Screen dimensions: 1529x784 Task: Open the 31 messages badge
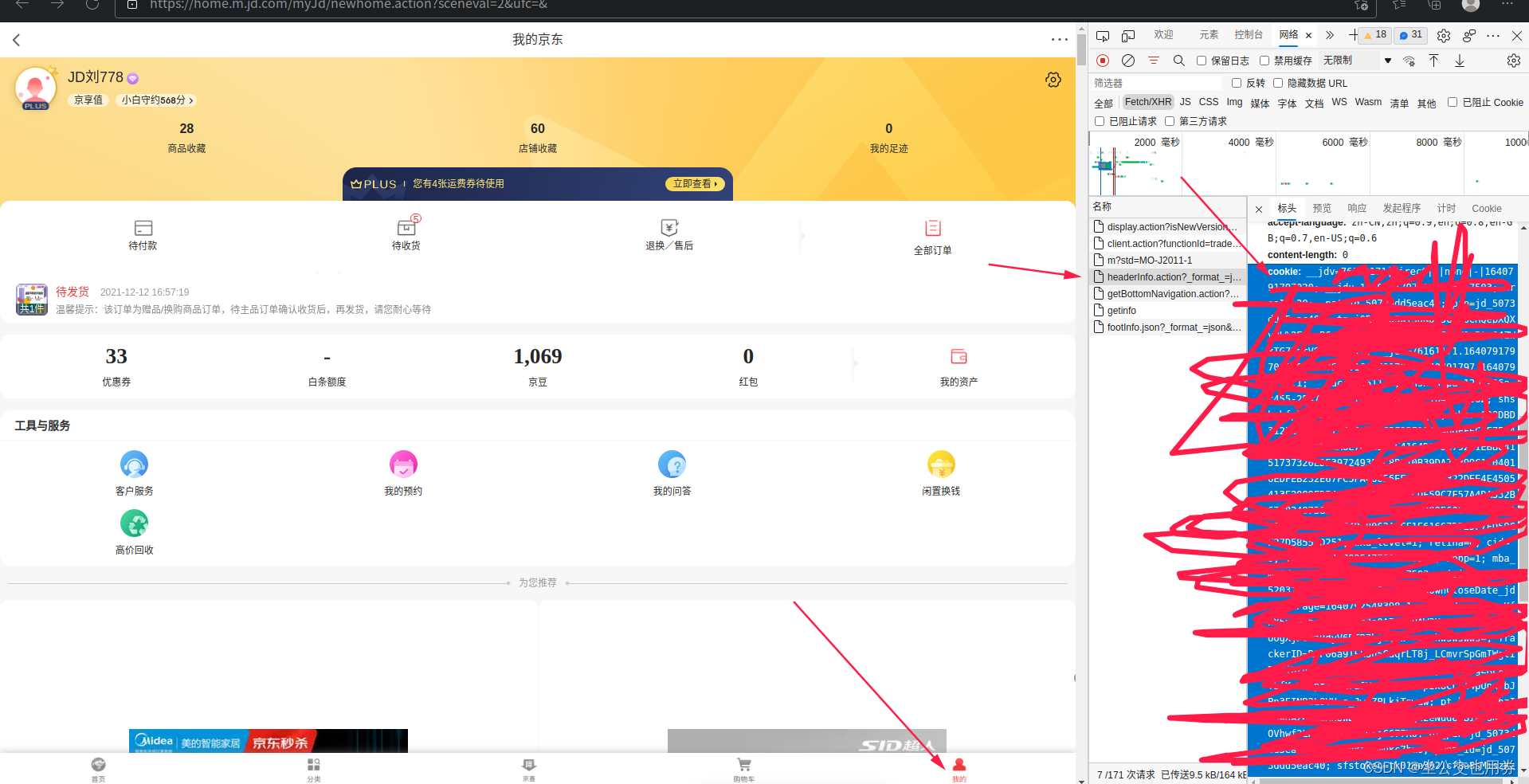(x=1411, y=35)
